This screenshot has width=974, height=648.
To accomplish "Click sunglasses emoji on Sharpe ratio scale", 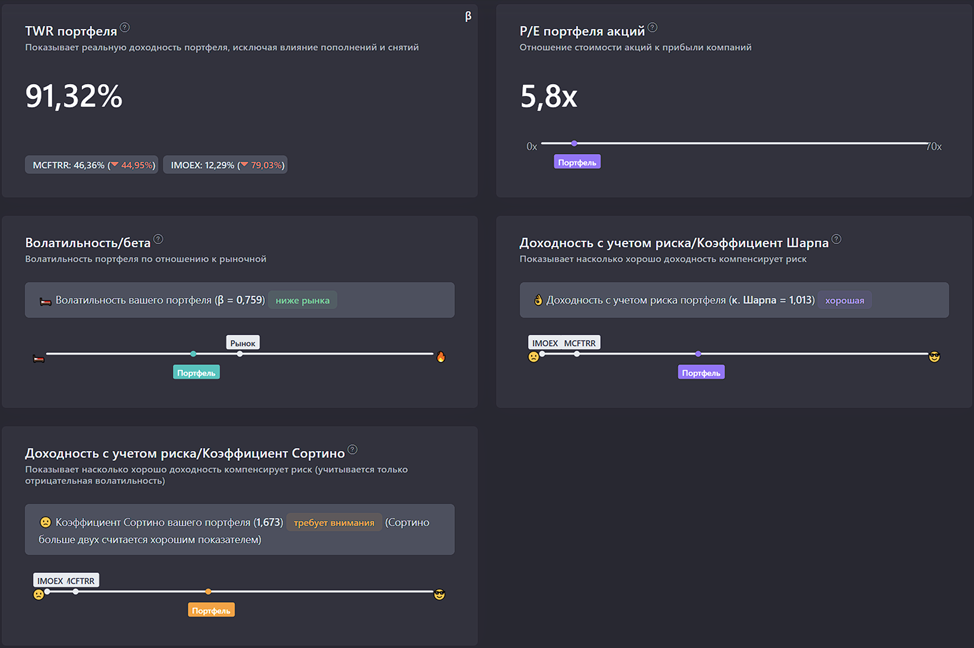I will pyautogui.click(x=934, y=356).
